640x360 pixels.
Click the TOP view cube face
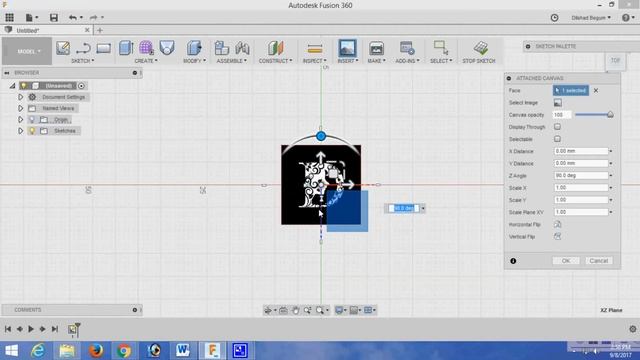pyautogui.click(x=615, y=60)
